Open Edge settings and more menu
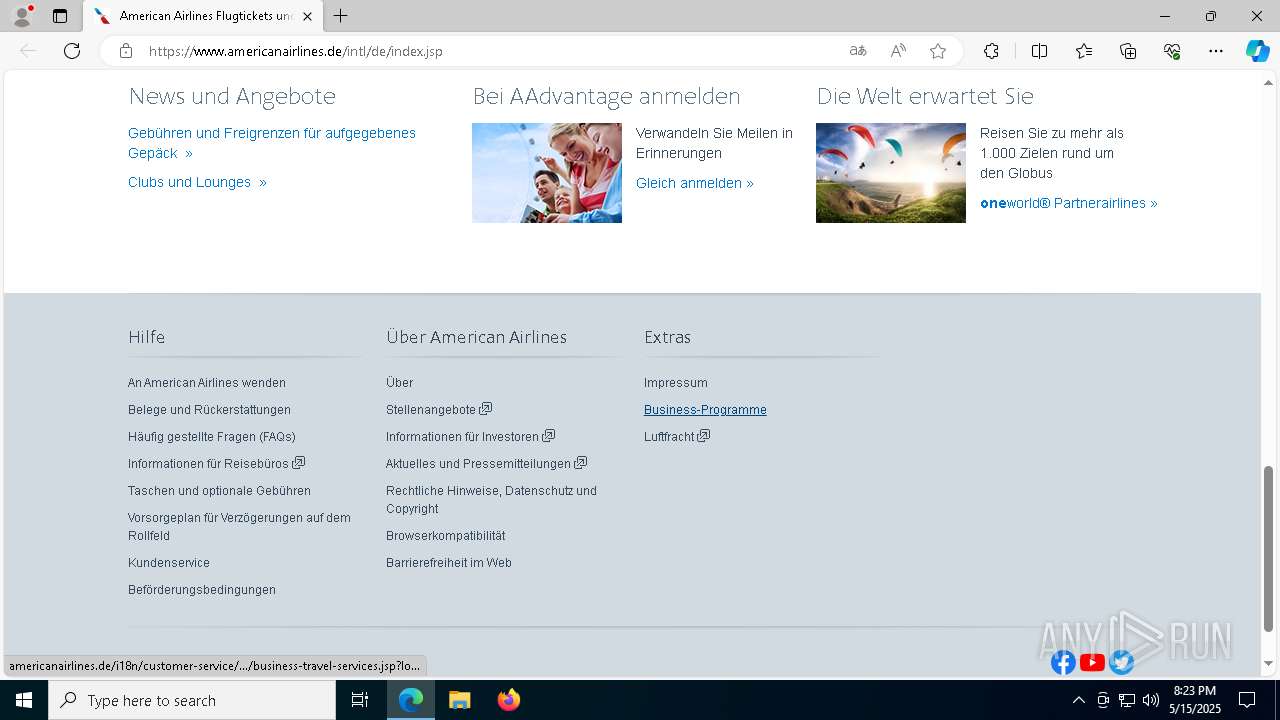Screen dimensions: 1280x720 pos(1216,51)
